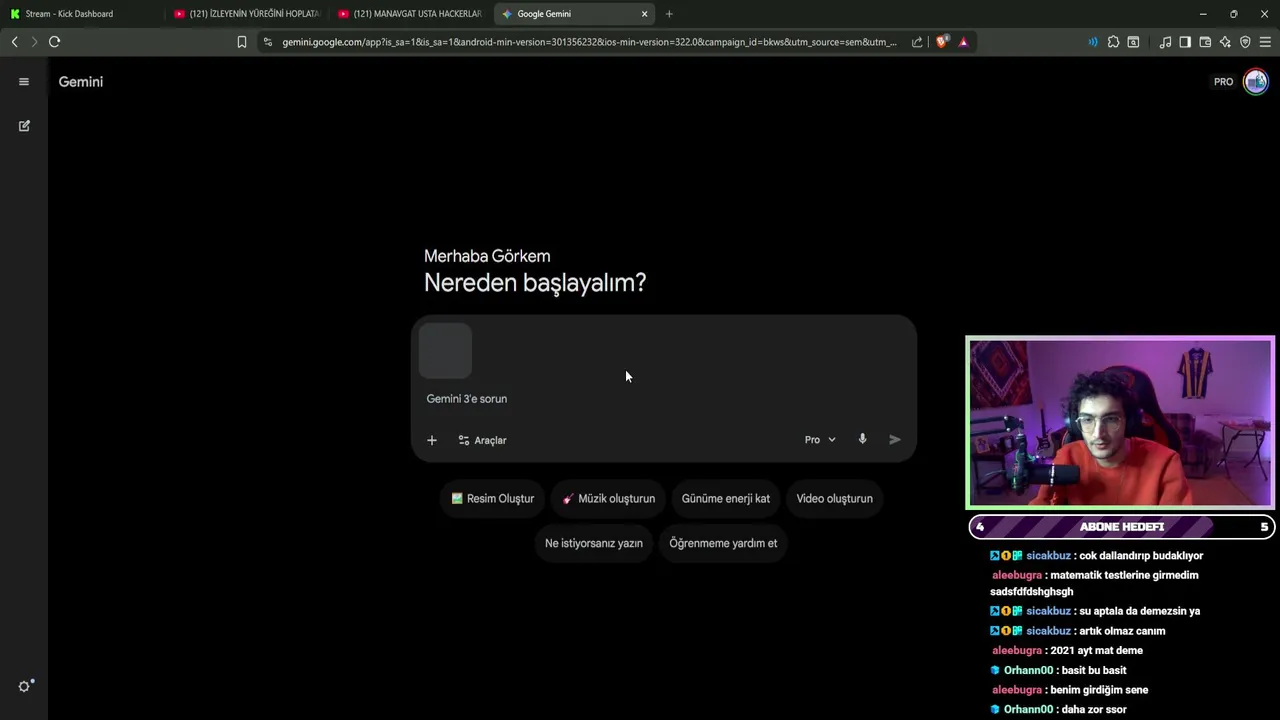Click the streamer webcam overlay
The width and height of the screenshot is (1280, 720).
click(1120, 423)
